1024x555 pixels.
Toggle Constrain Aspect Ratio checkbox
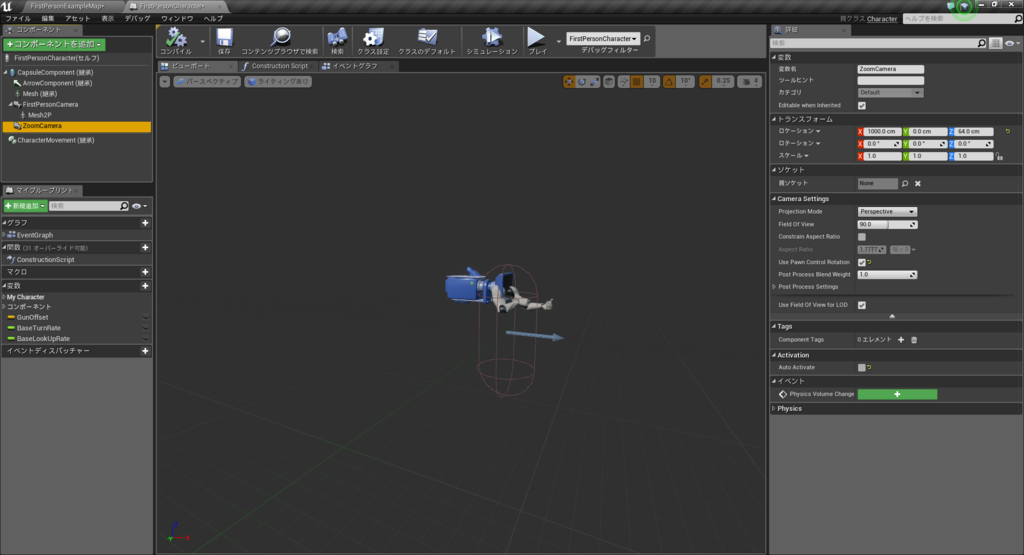pyautogui.click(x=862, y=237)
